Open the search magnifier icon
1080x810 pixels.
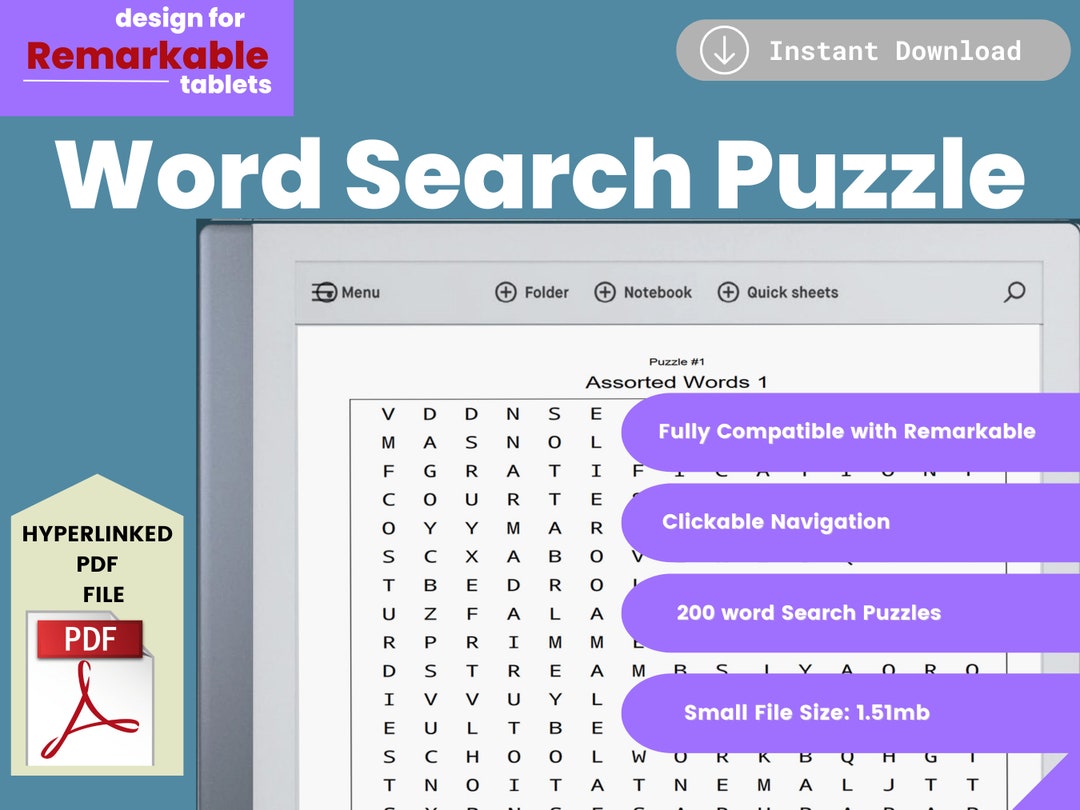[1014, 291]
